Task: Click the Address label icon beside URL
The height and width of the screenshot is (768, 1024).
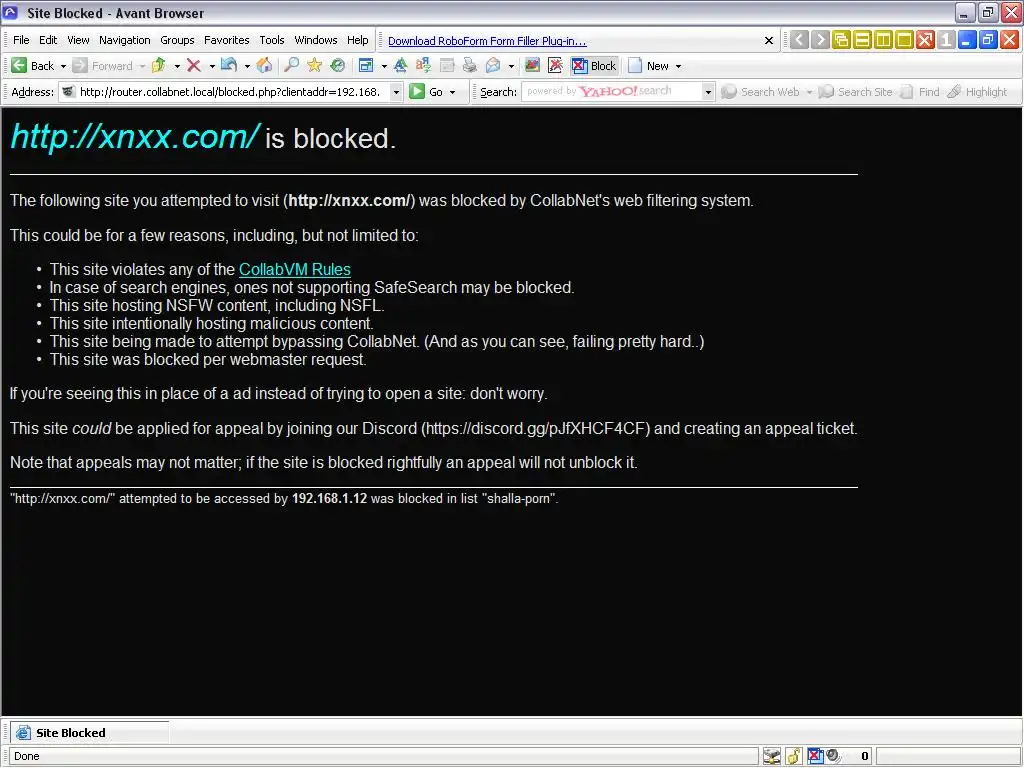Action: (68, 92)
